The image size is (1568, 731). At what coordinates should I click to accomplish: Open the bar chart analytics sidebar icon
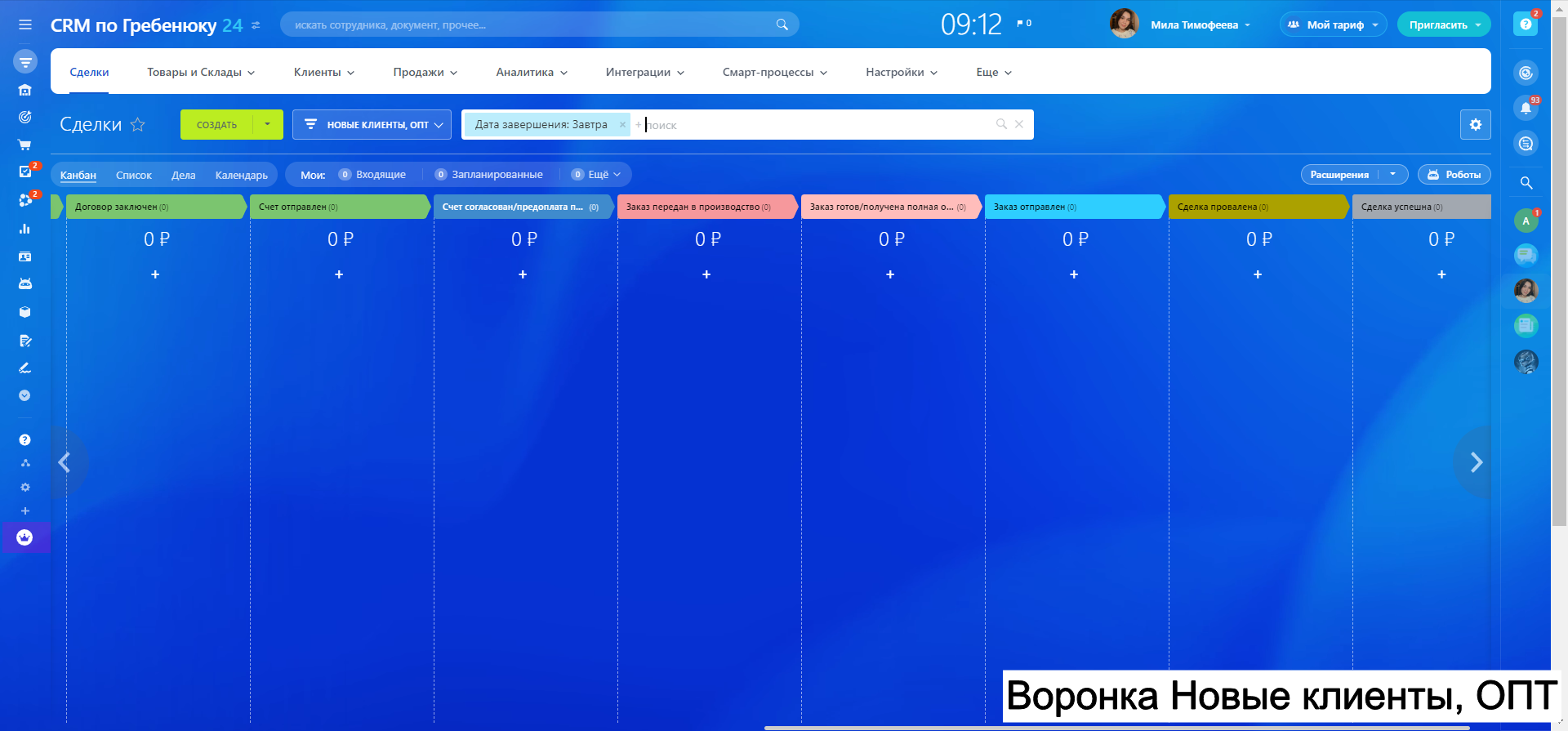[25, 229]
